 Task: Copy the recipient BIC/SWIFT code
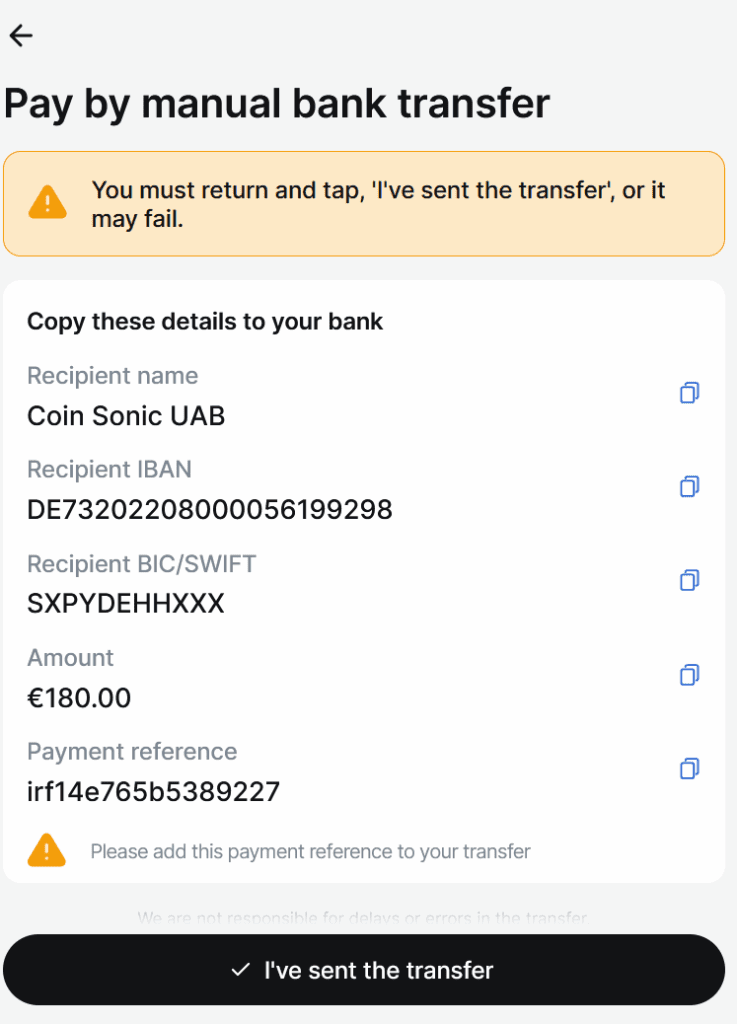[x=688, y=581]
